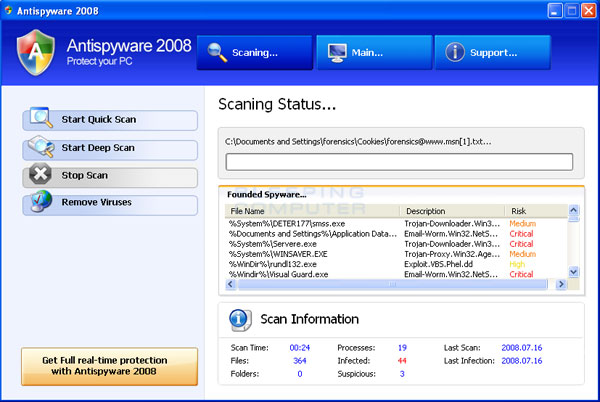Click the monitor icon on Main tab
Viewport: 600px width, 402px height.
coord(337,53)
